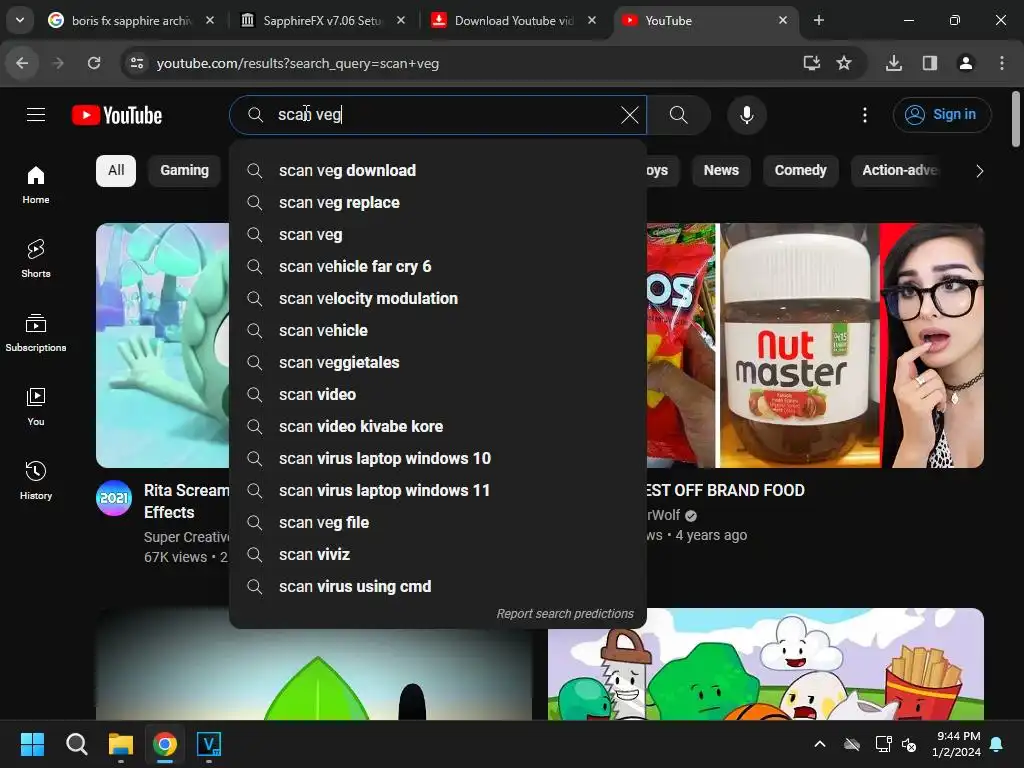Viewport: 1024px width, 768px height.
Task: Choose the plain scan veg suggestion
Action: coord(438,234)
